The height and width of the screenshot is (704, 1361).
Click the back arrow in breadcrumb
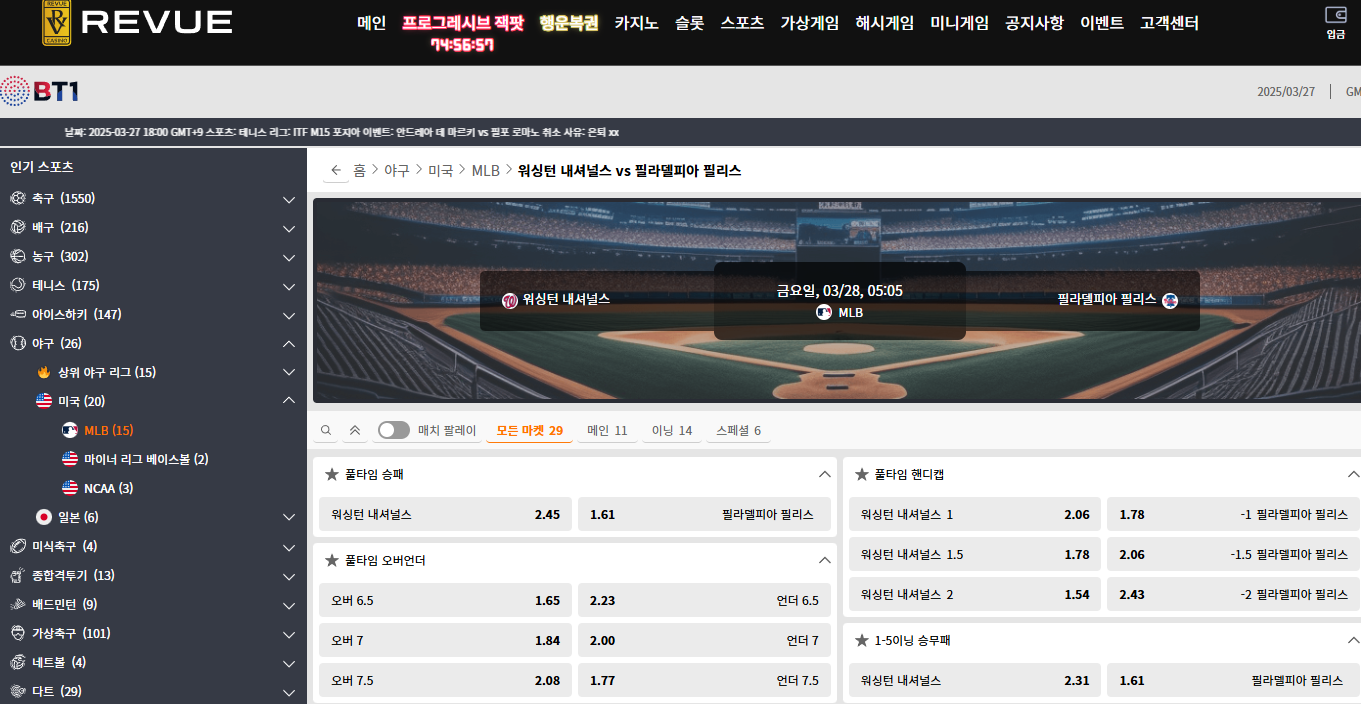336,171
